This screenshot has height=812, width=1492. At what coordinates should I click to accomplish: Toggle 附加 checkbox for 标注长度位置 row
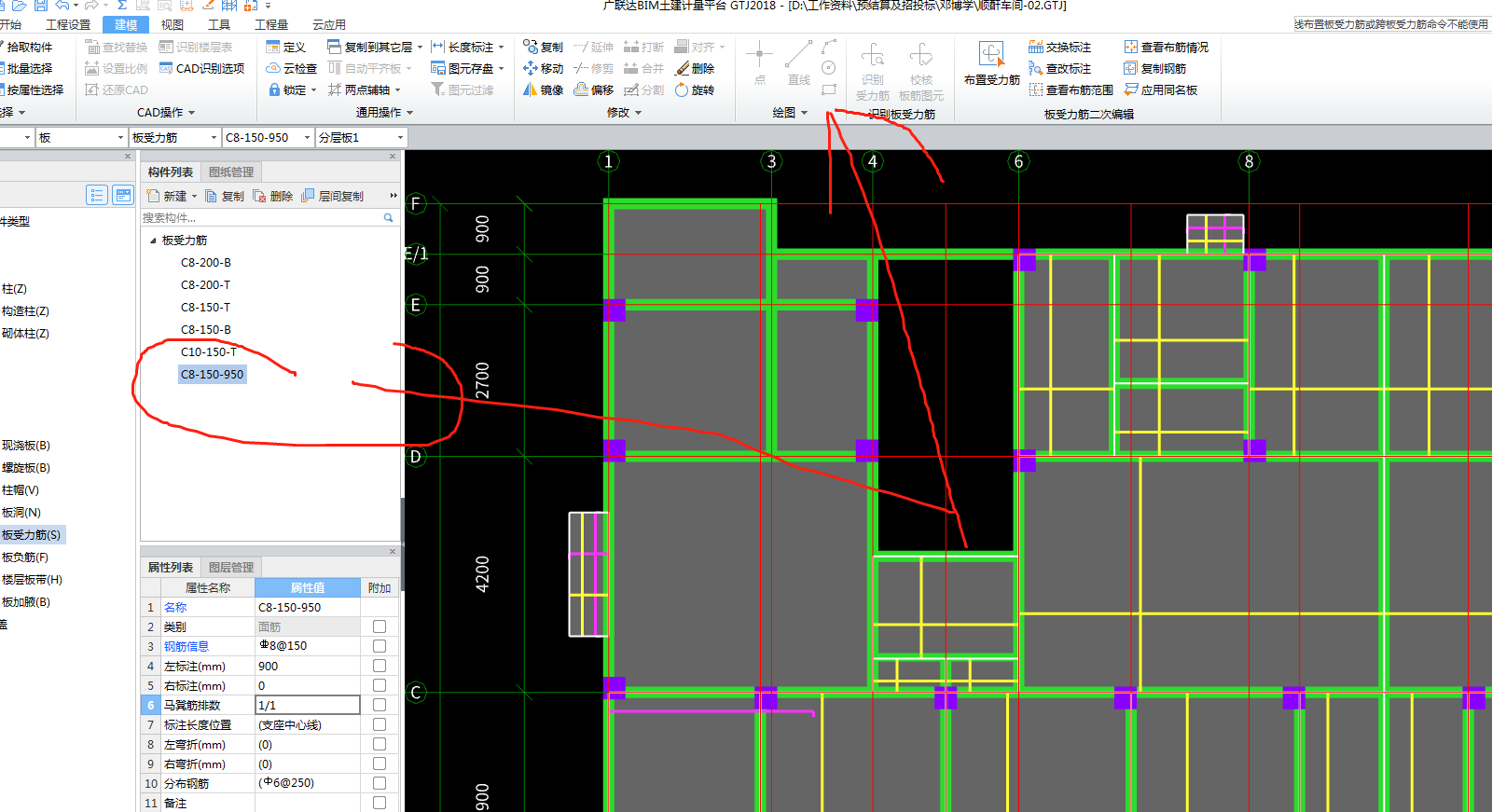[x=380, y=724]
